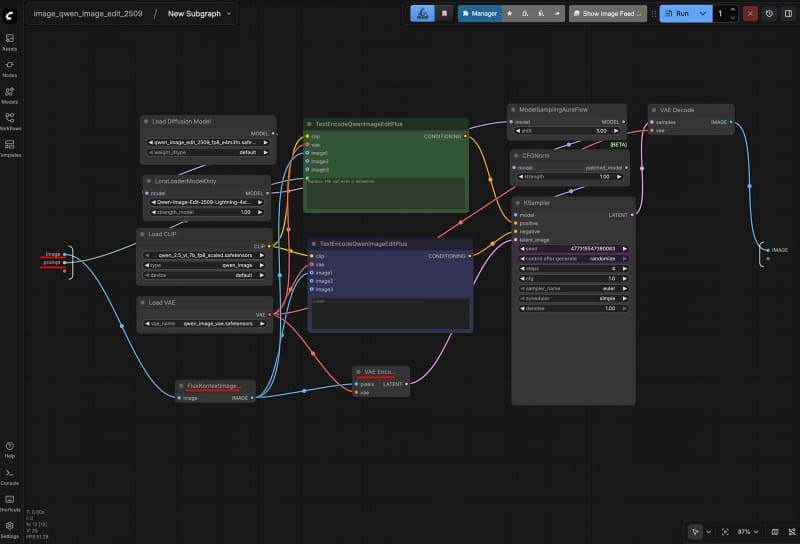Viewport: 800px width, 544px height.
Task: Toggle the minimap icon at bottom right
Action: click(775, 532)
